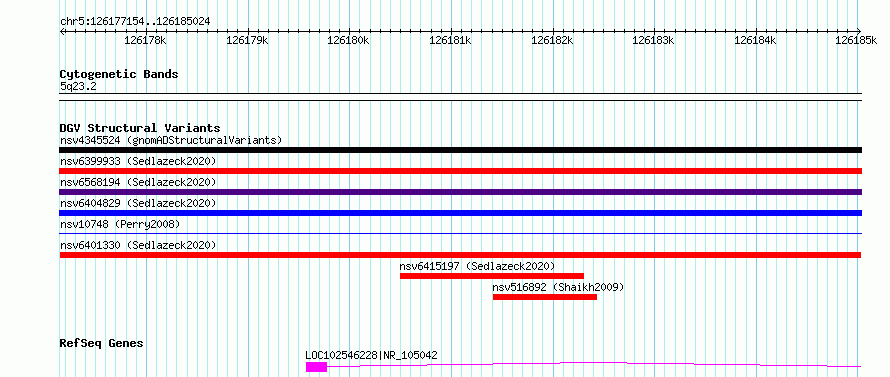Click the thin blue nsv10748 line
890x377 pixels.
(460, 233)
